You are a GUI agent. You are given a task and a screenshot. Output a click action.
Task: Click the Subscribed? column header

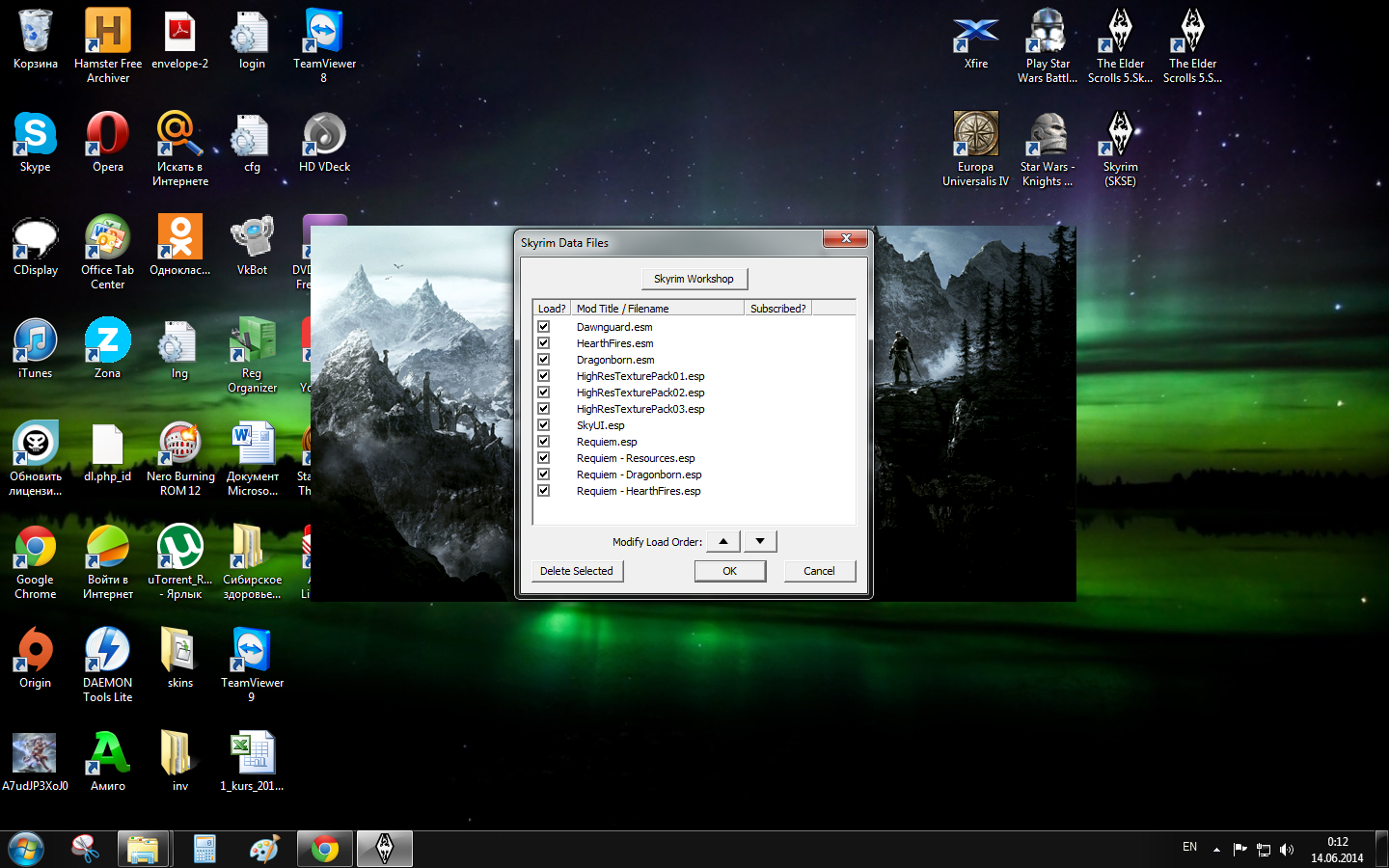point(777,309)
